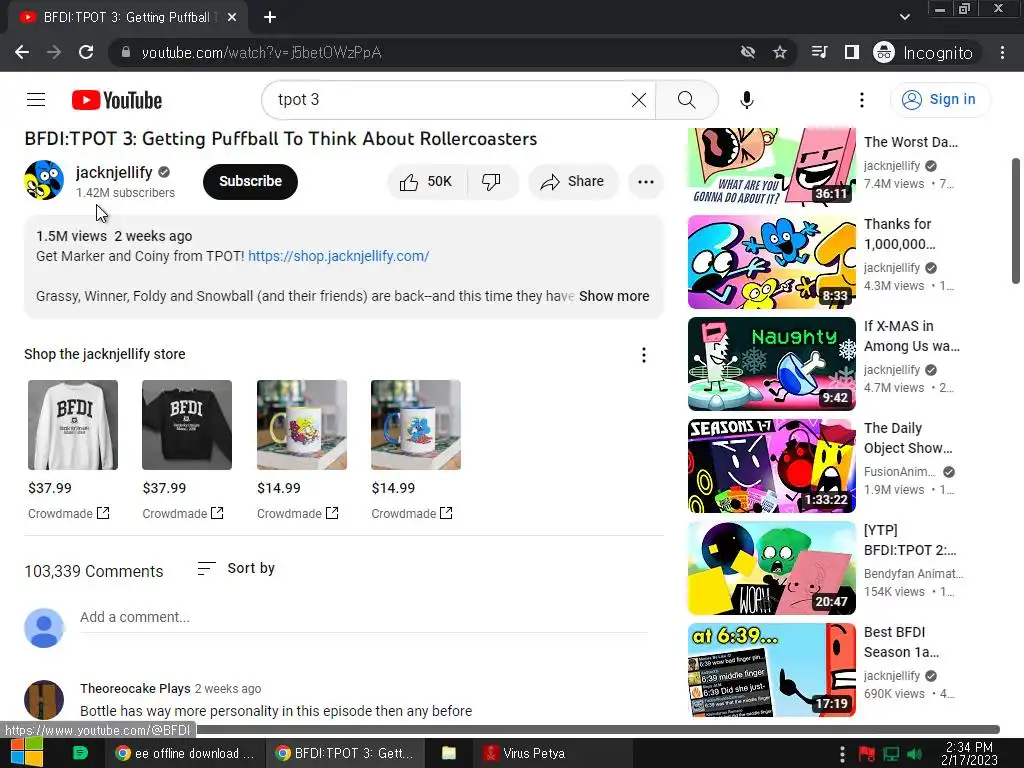1024x768 pixels.
Task: Open black BFDI sweatshirt product
Action: (x=187, y=424)
